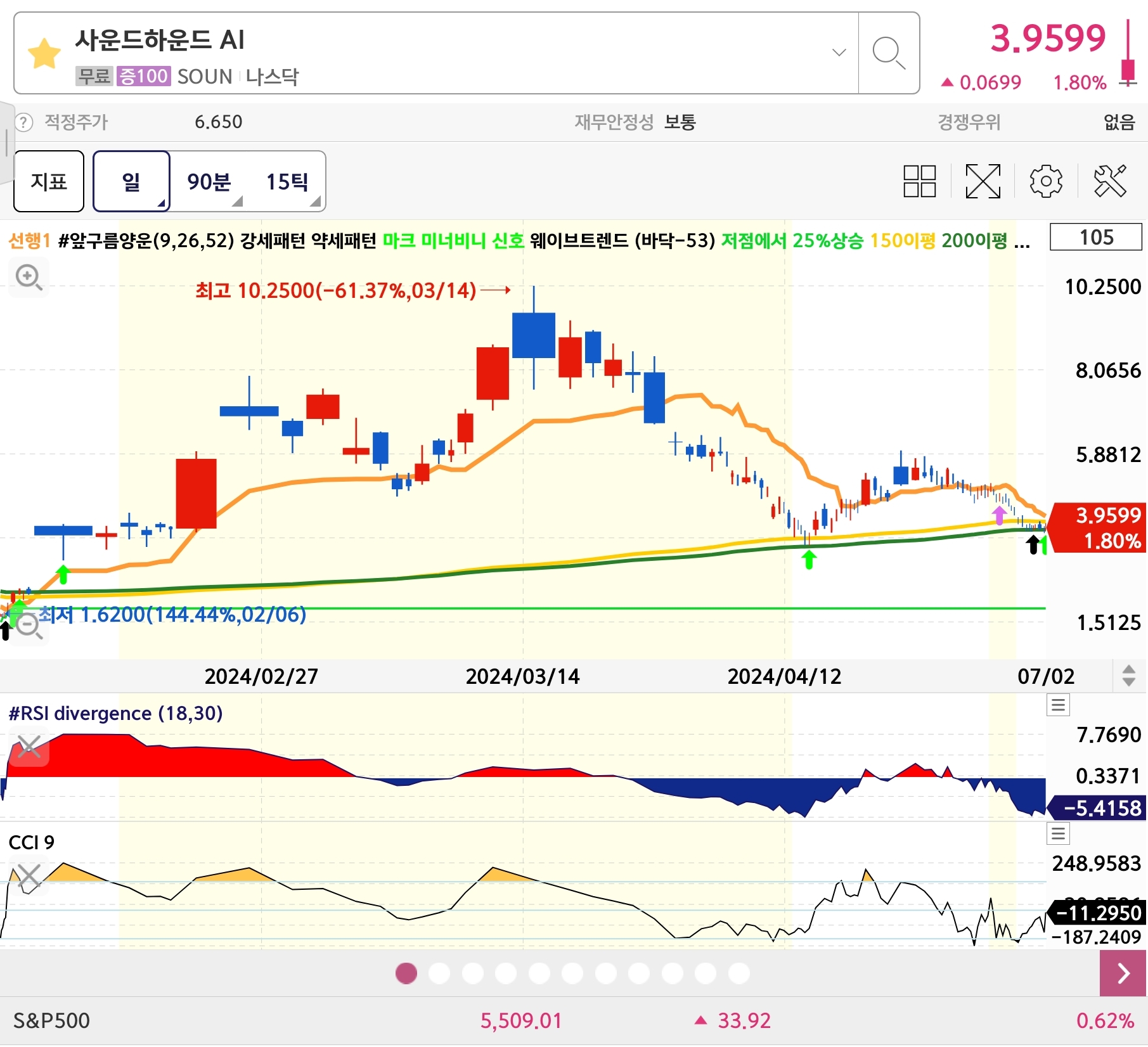The image size is (1148, 1047).
Task: Click the mini candlestick icon beside price
Action: tap(1128, 53)
